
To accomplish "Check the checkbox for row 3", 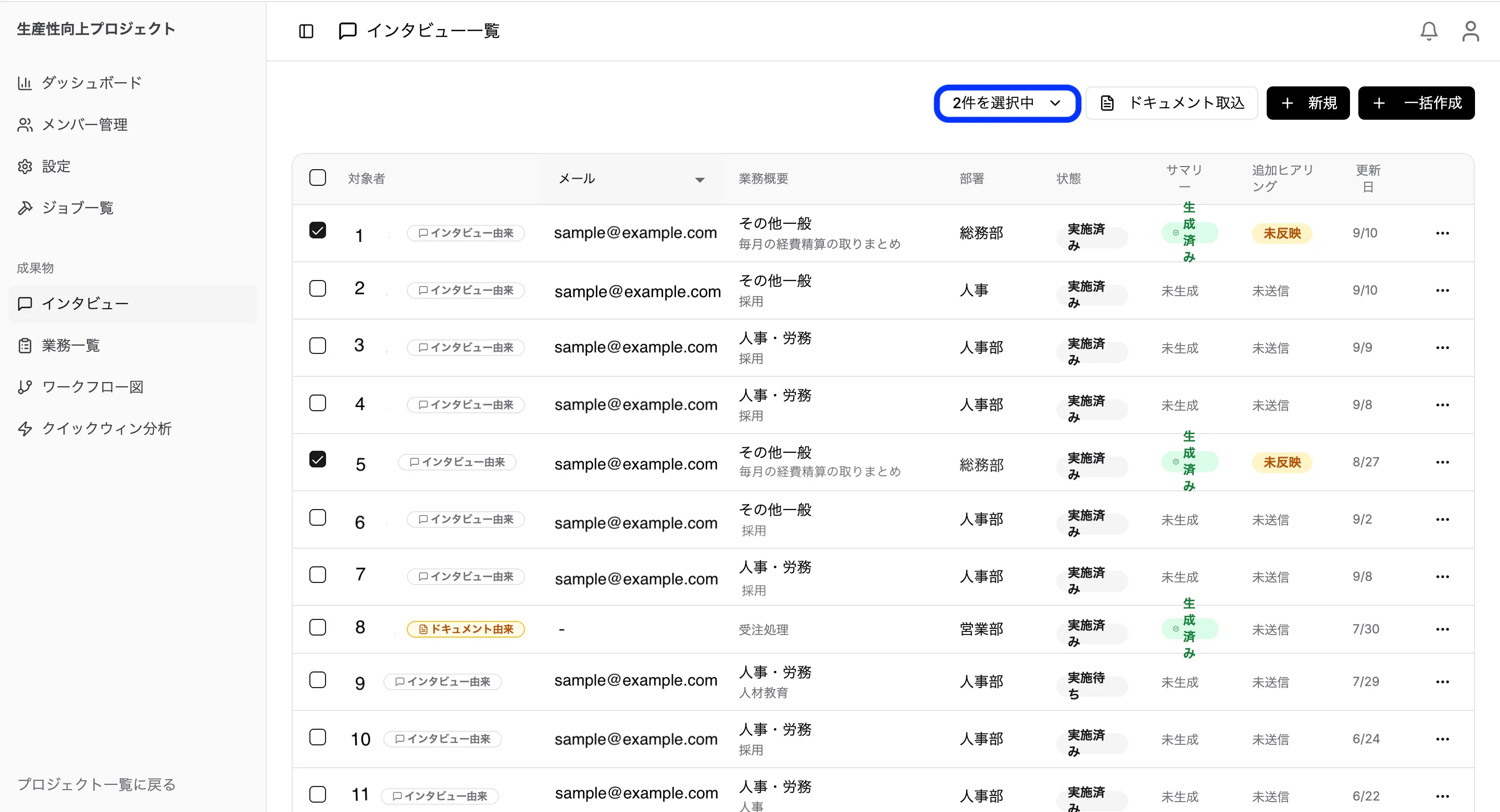I will [x=317, y=345].
